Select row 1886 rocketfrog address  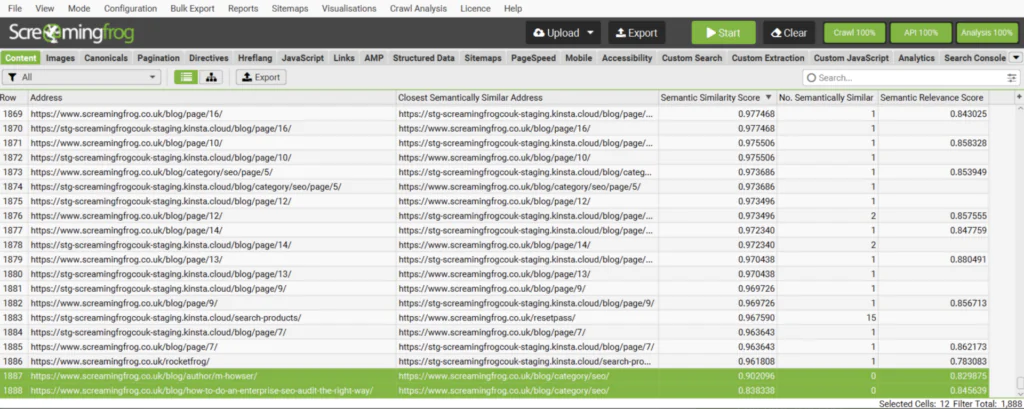[x=212, y=361]
